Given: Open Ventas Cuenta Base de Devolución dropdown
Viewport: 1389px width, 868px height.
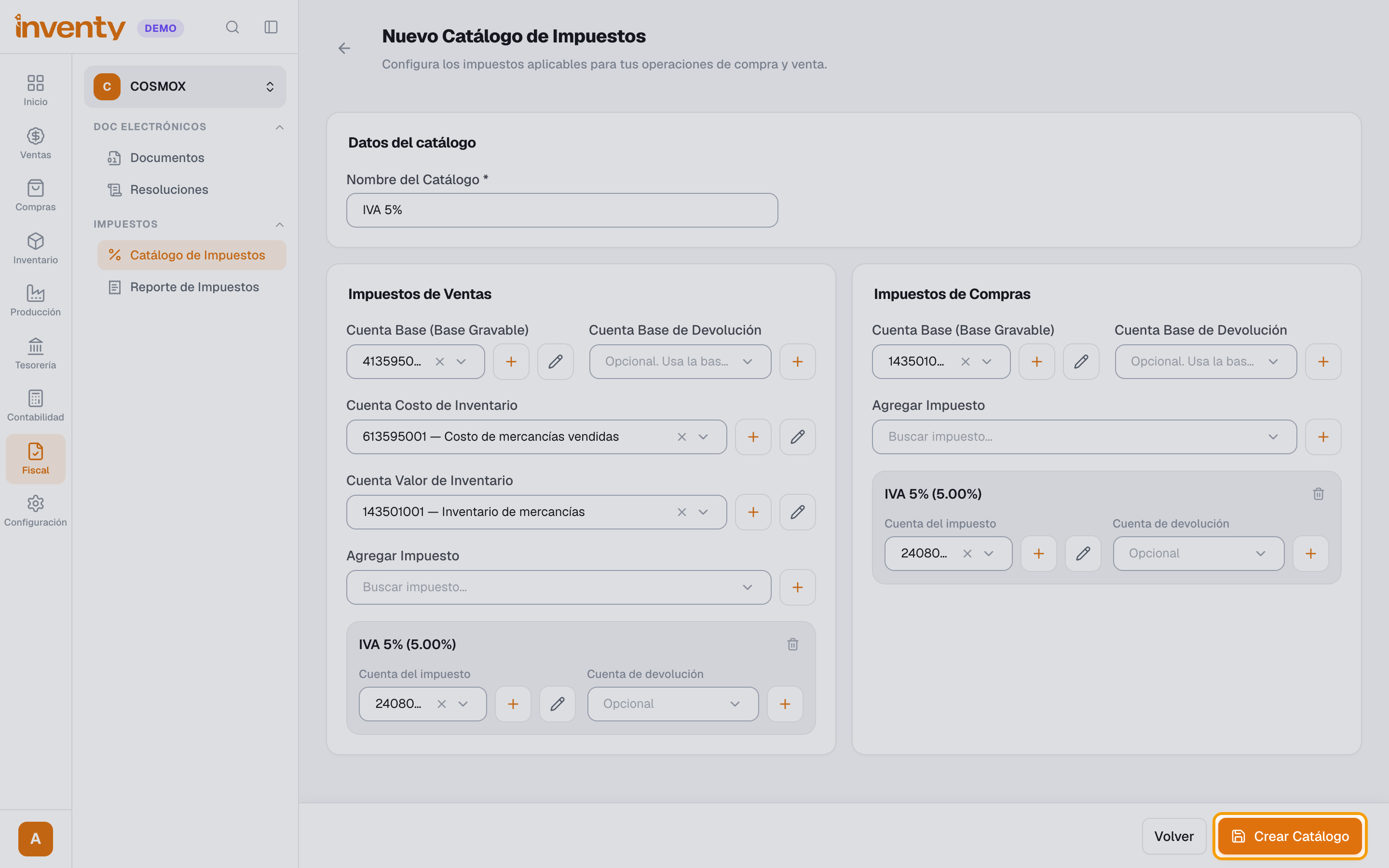Looking at the screenshot, I should [x=680, y=362].
